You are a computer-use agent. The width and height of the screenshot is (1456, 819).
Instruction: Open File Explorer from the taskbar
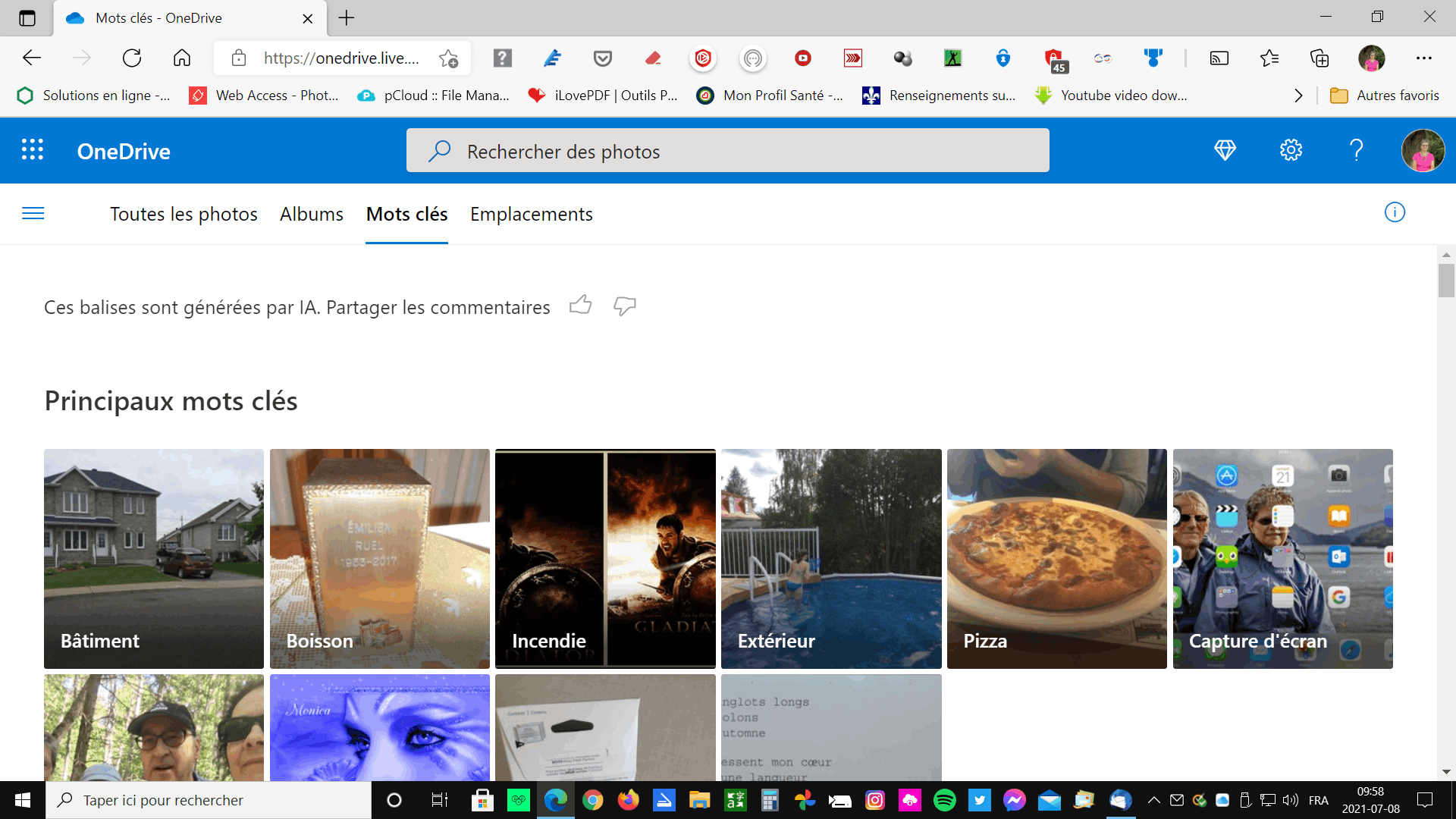[x=698, y=800]
